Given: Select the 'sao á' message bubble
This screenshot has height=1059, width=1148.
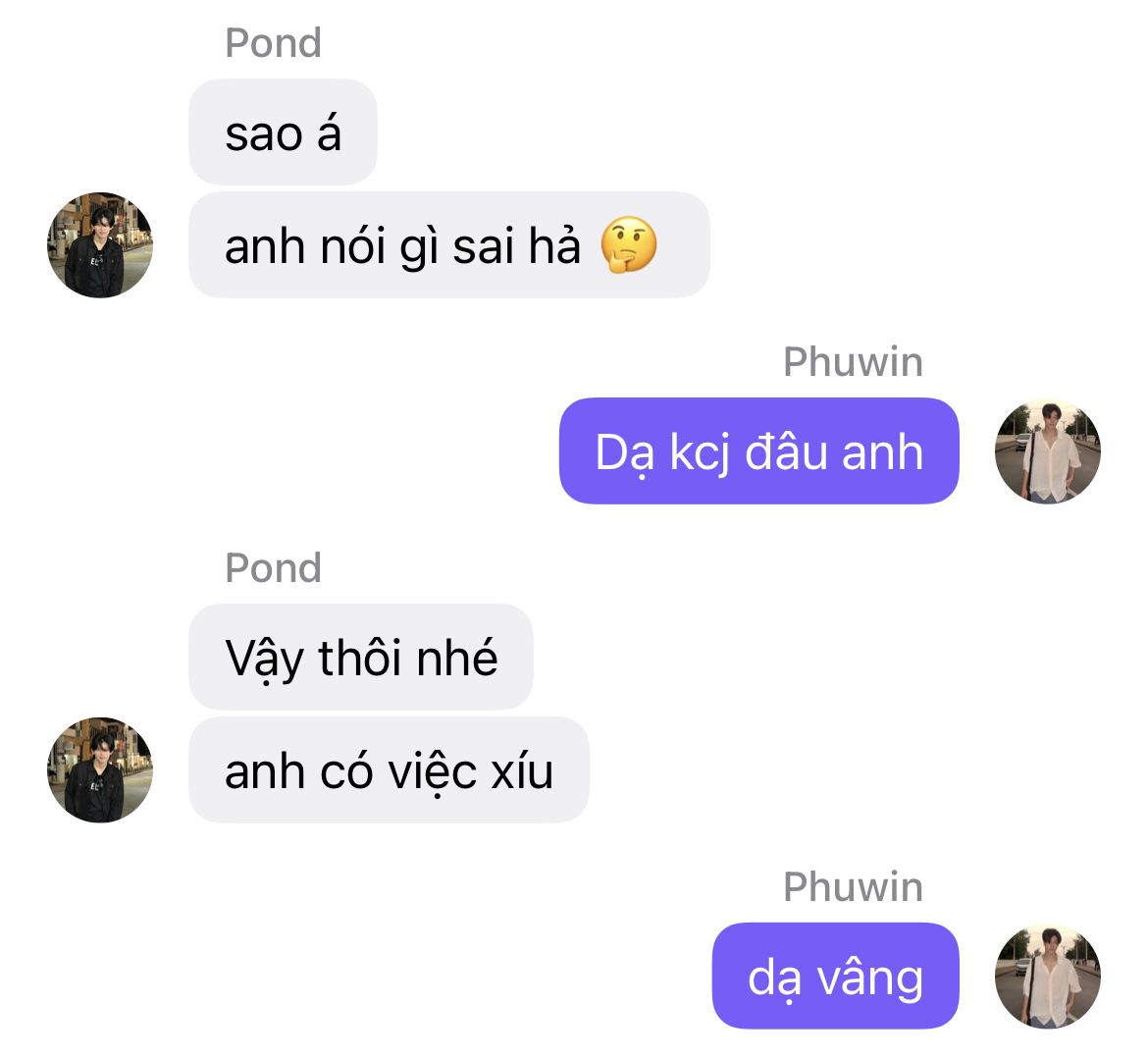Looking at the screenshot, I should tap(284, 132).
